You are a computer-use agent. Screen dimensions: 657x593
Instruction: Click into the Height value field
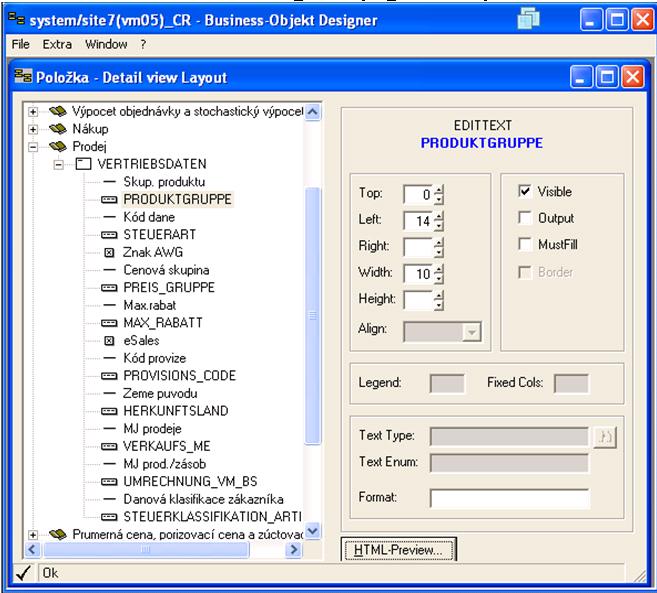[x=418, y=300]
